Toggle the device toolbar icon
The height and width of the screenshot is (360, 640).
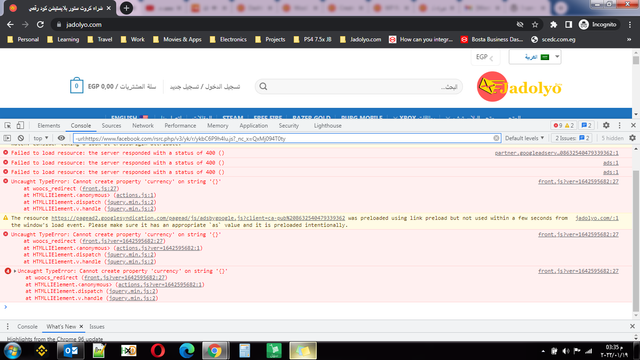[x=20, y=125]
